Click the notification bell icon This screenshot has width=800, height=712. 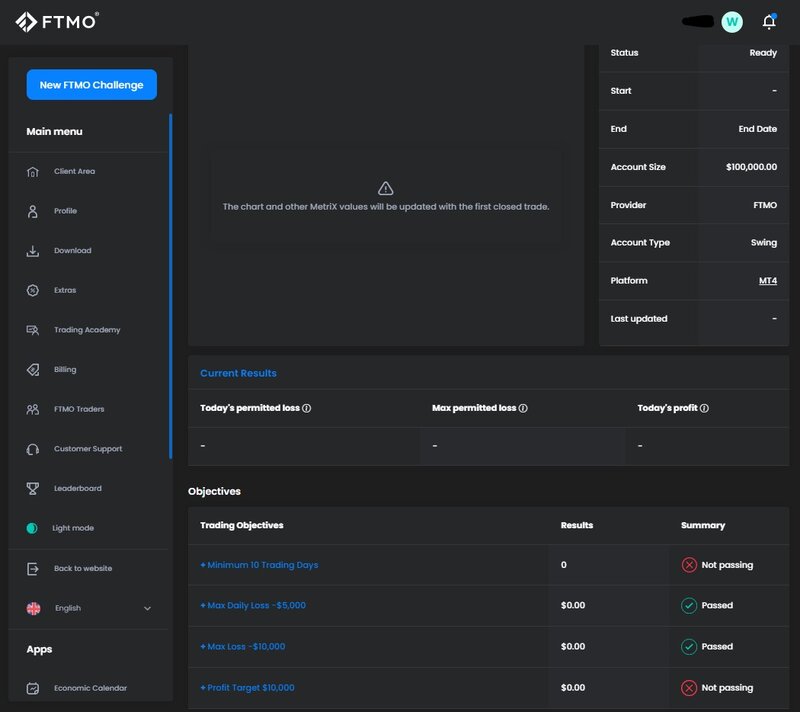(x=768, y=22)
